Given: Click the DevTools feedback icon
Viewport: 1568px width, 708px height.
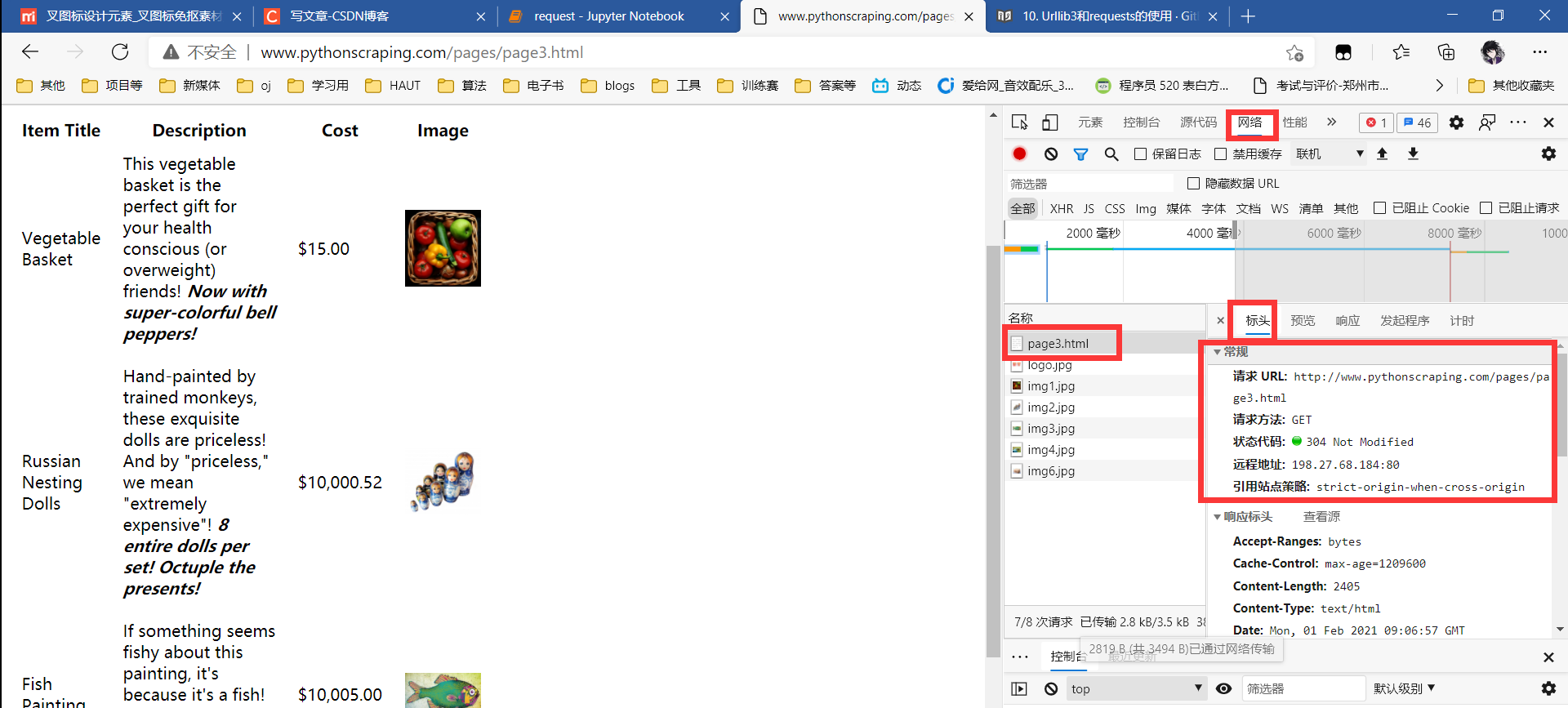Looking at the screenshot, I should click(x=1487, y=122).
